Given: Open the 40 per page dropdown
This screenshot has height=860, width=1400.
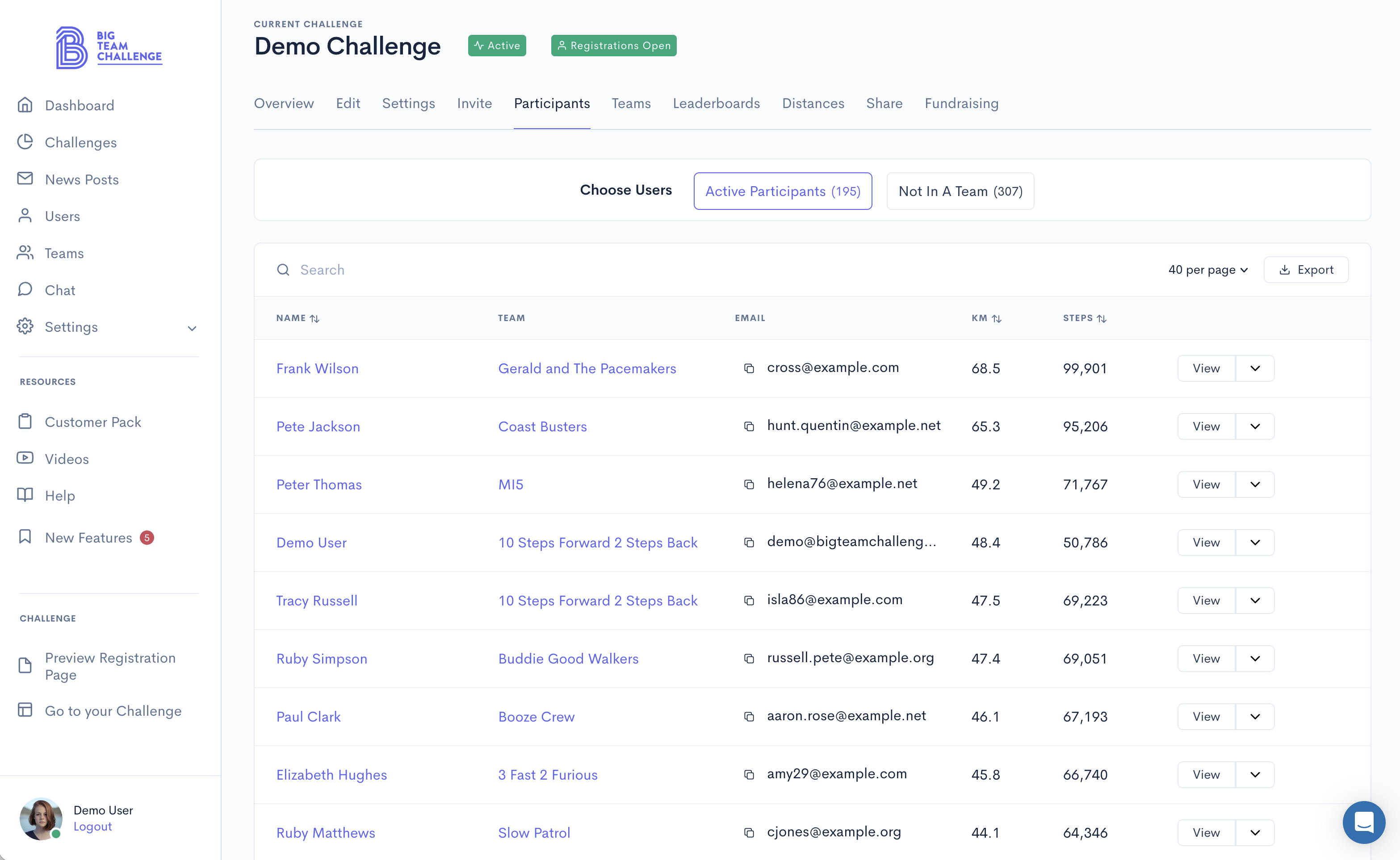Looking at the screenshot, I should [1208, 270].
